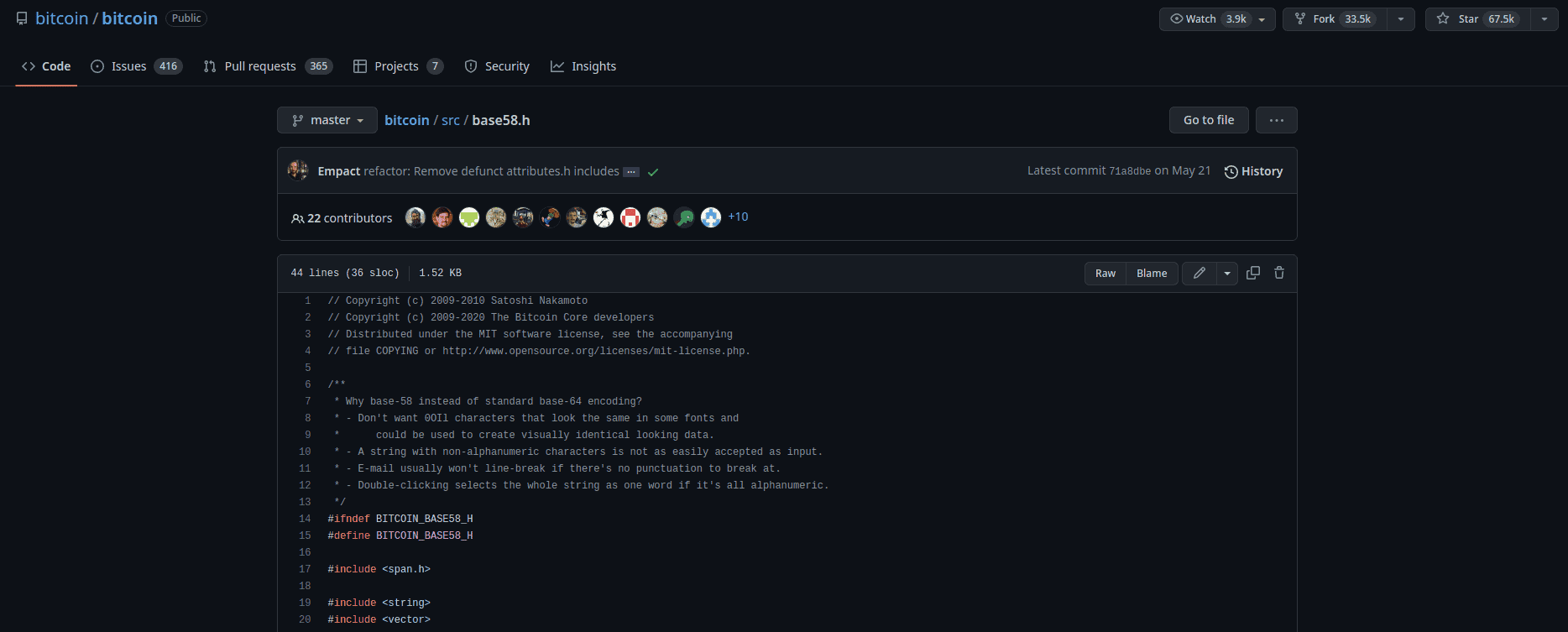Click the Satoshi Nakamoto copyright line

[x=457, y=300]
